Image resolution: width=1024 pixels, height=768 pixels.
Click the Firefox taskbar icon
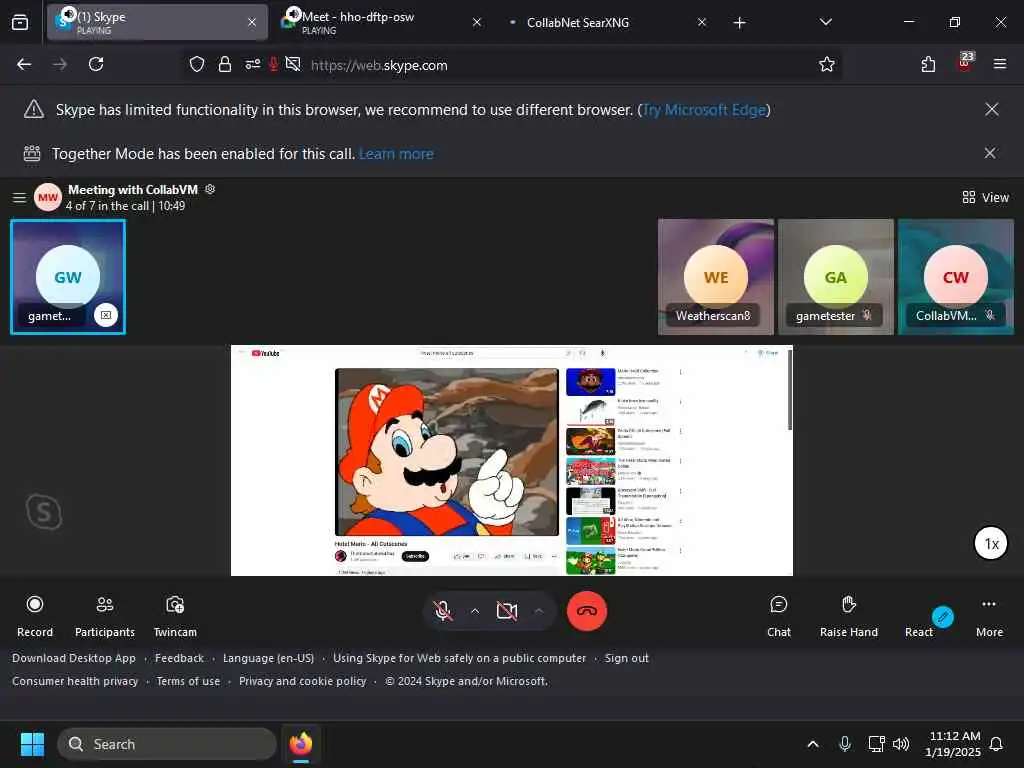(x=300, y=744)
